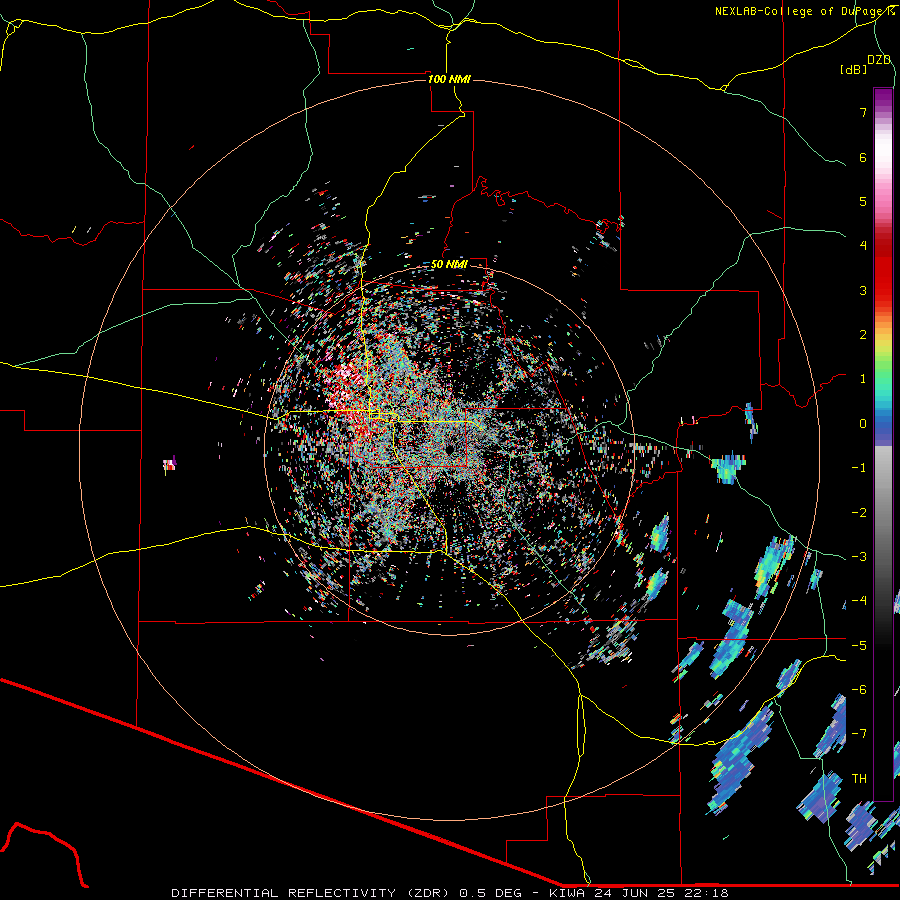Click the color scale bar legend
The width and height of the screenshot is (900, 900).
883,444
